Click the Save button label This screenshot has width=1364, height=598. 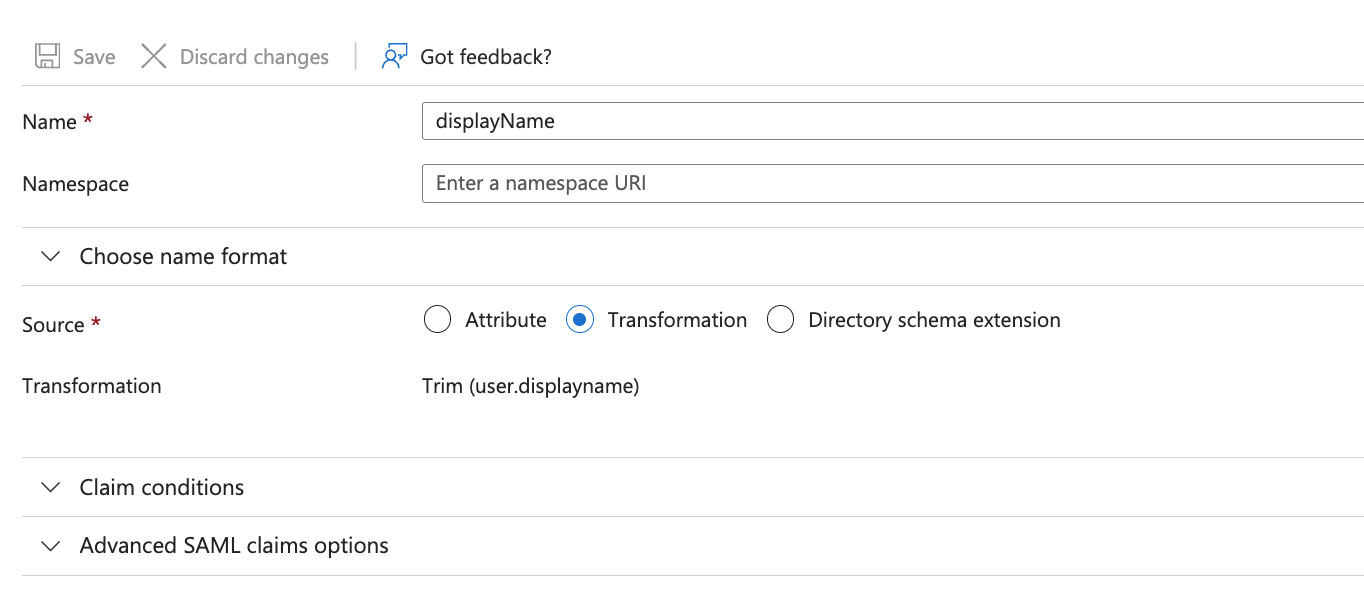[x=94, y=57]
